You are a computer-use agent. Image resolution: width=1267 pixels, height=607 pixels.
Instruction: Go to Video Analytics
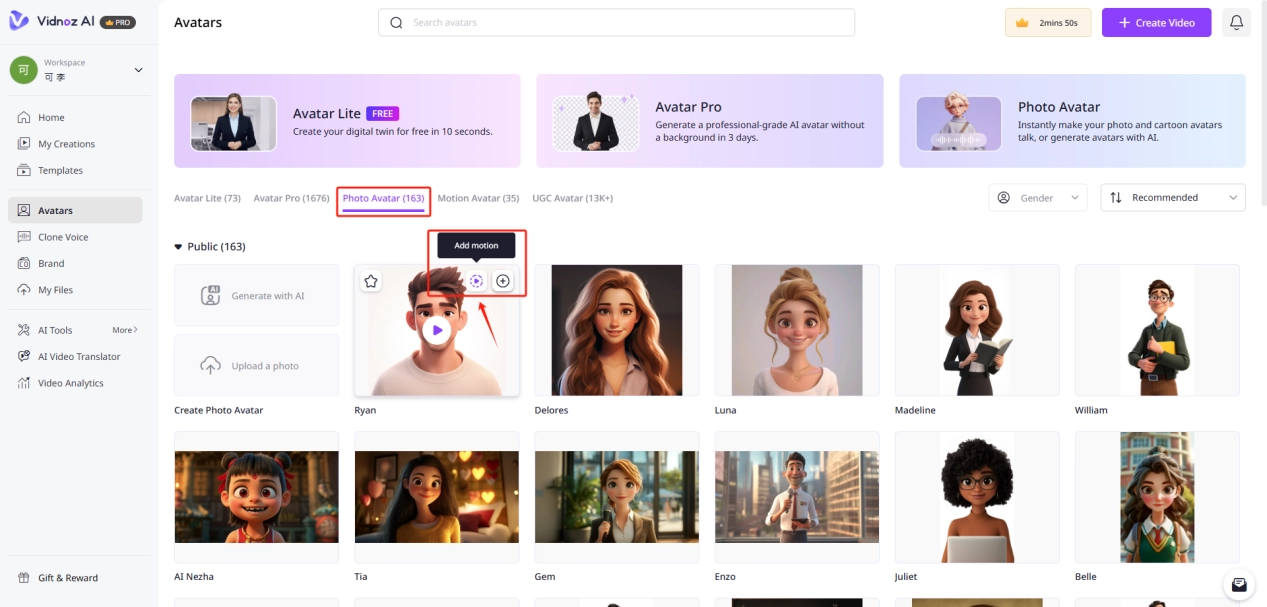pyautogui.click(x=70, y=383)
